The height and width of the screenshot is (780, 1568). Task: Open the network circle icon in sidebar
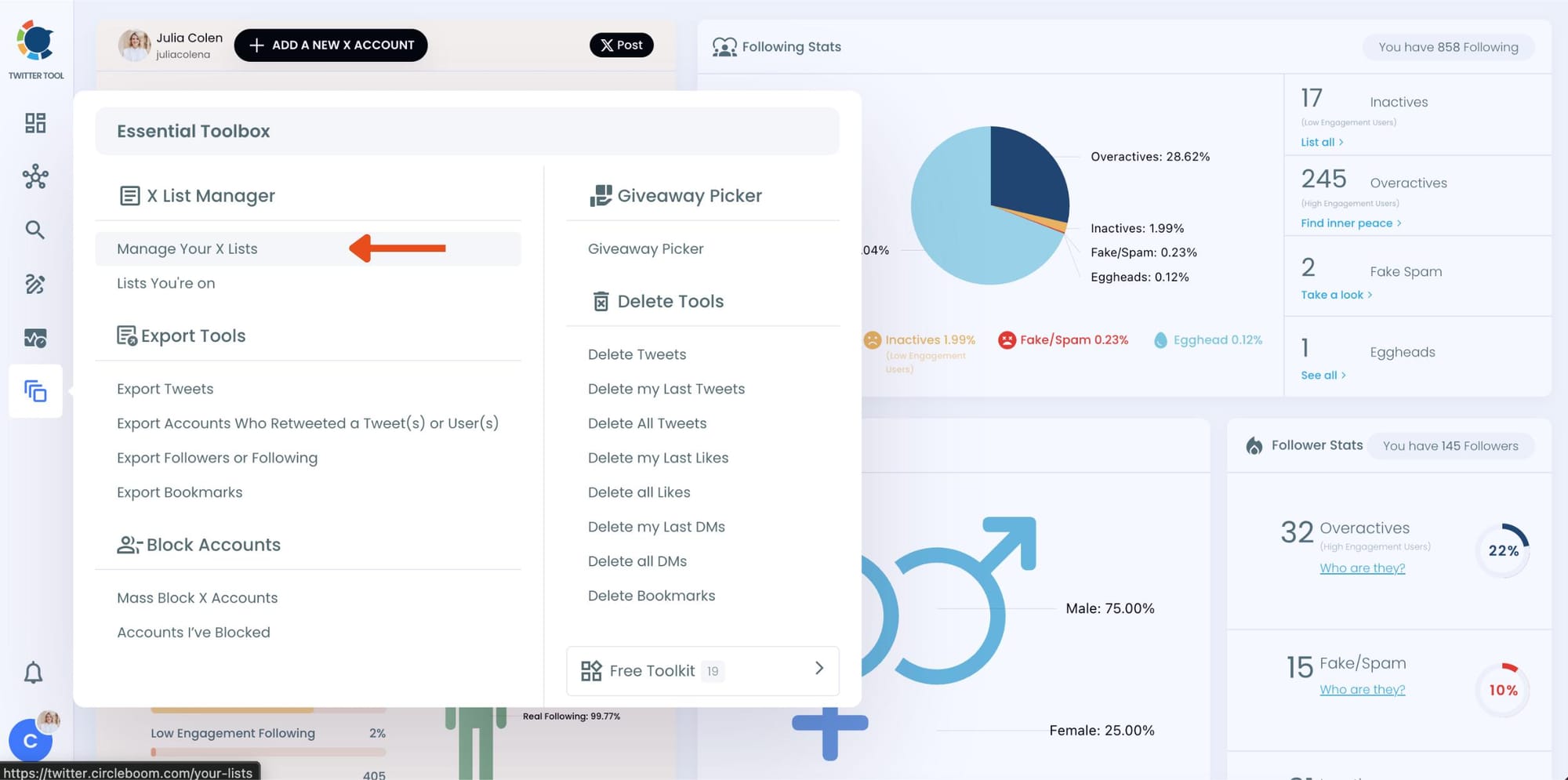(35, 176)
